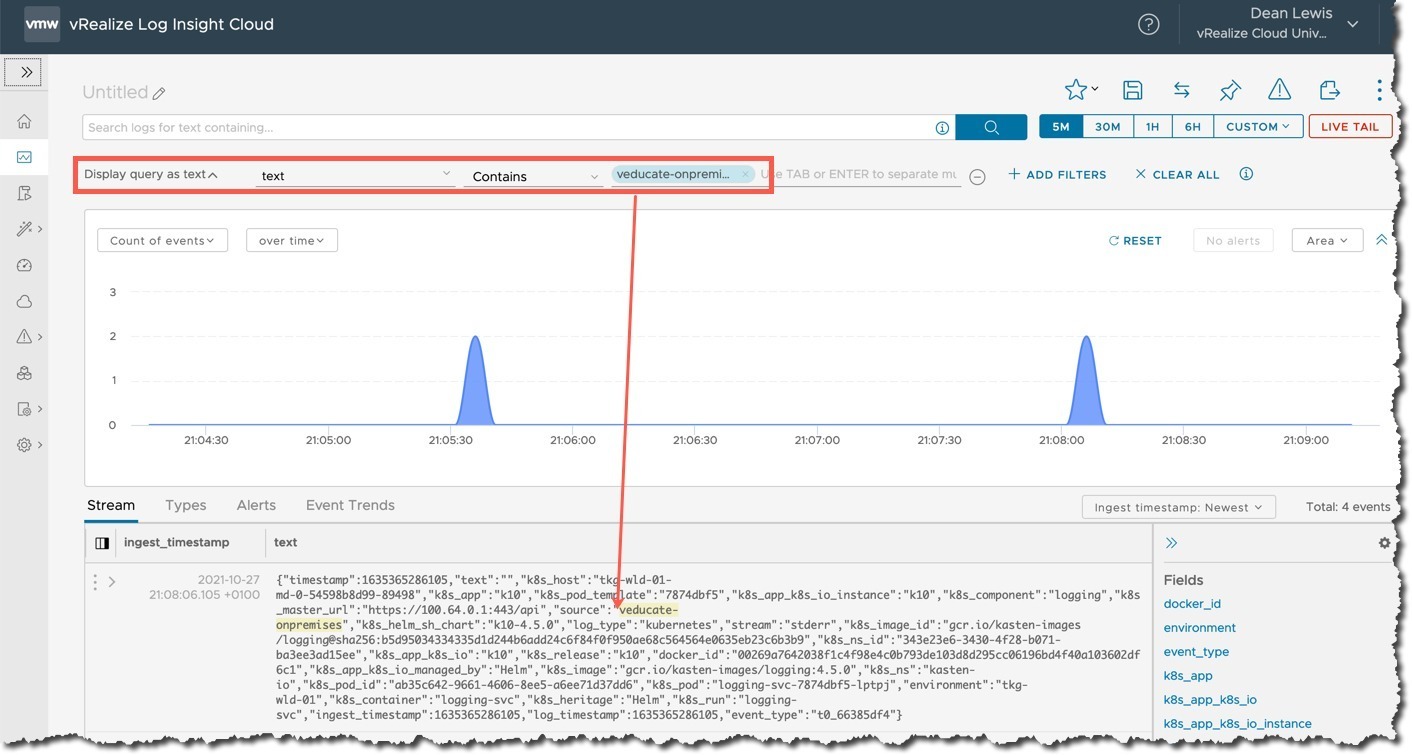
Task: Select the docker_id field
Action: (x=1192, y=603)
